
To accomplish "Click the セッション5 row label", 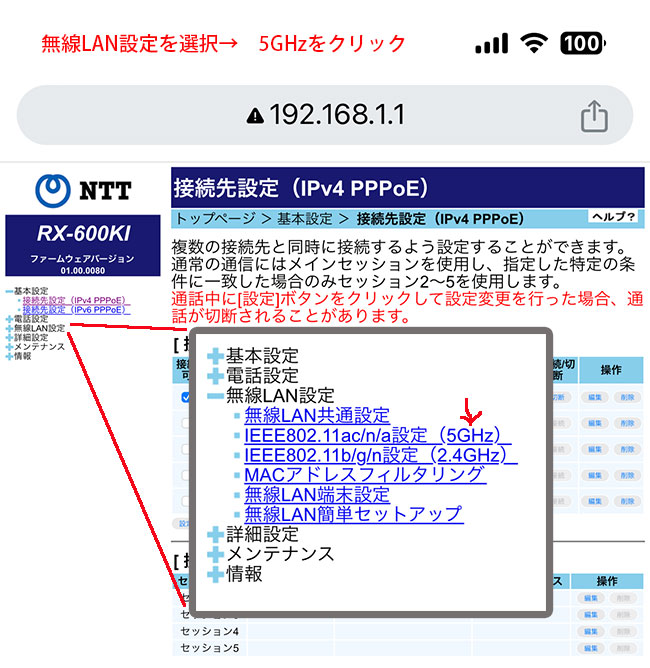I will coord(209,648).
